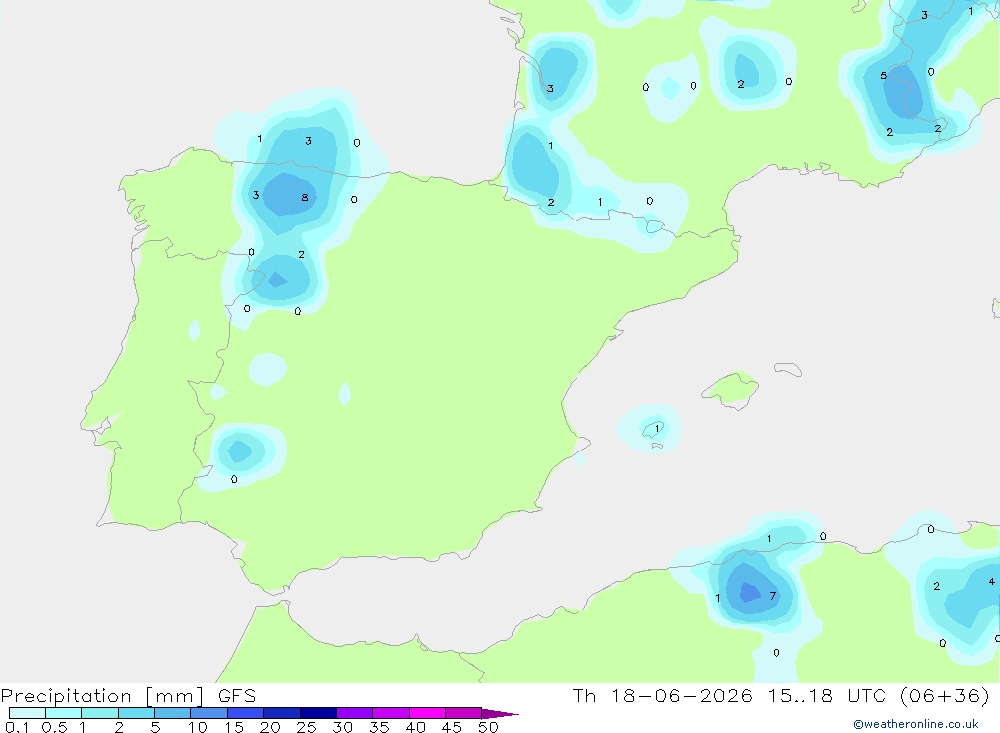This screenshot has width=1000, height=733.
Task: Click the 15 legend scale label
Action: click(234, 727)
